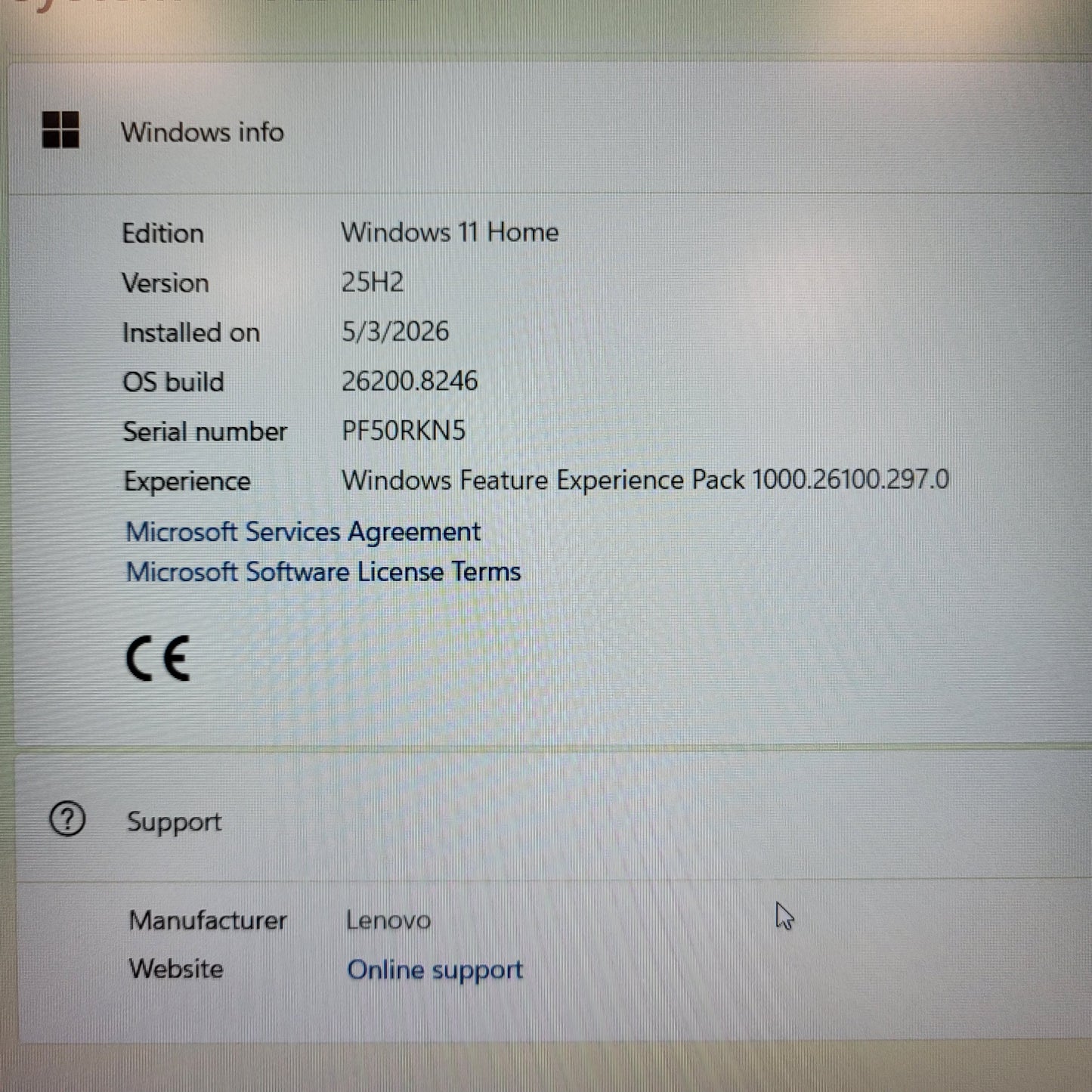Click the Windows logo icon beside Windows info
This screenshot has height=1092, width=1092.
[x=60, y=129]
